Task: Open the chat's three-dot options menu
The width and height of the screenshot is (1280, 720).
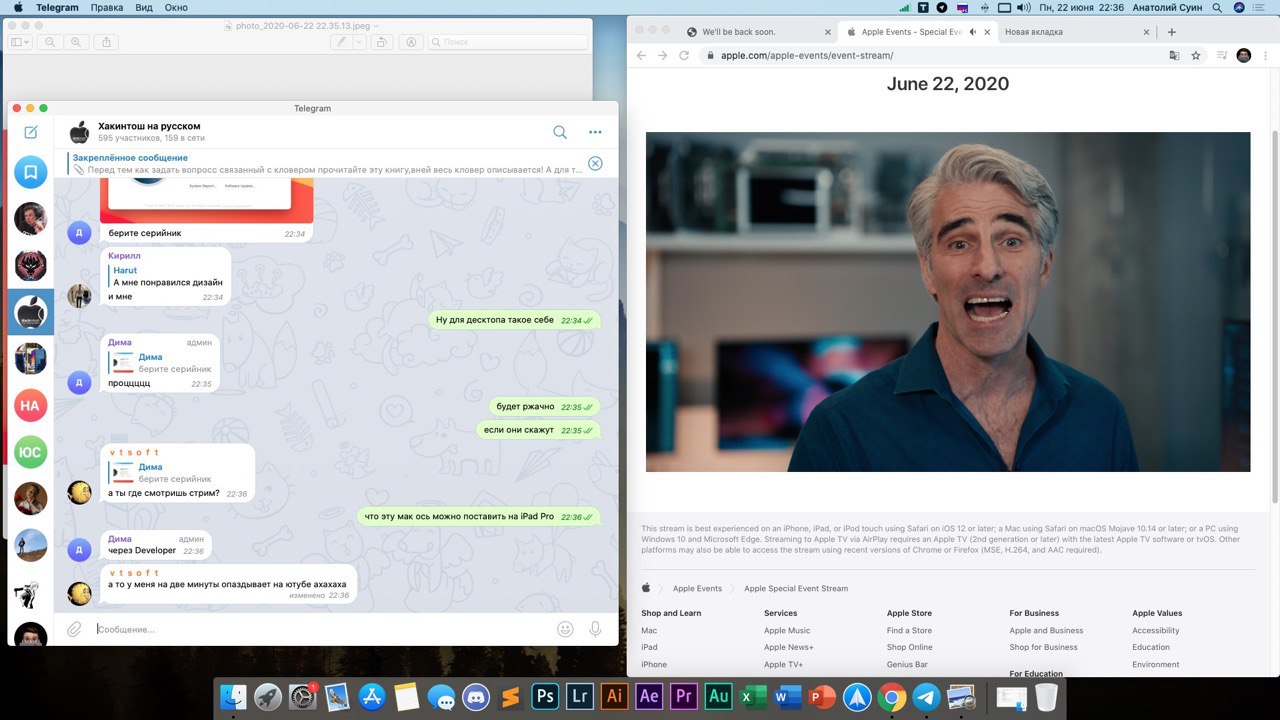Action: [595, 132]
